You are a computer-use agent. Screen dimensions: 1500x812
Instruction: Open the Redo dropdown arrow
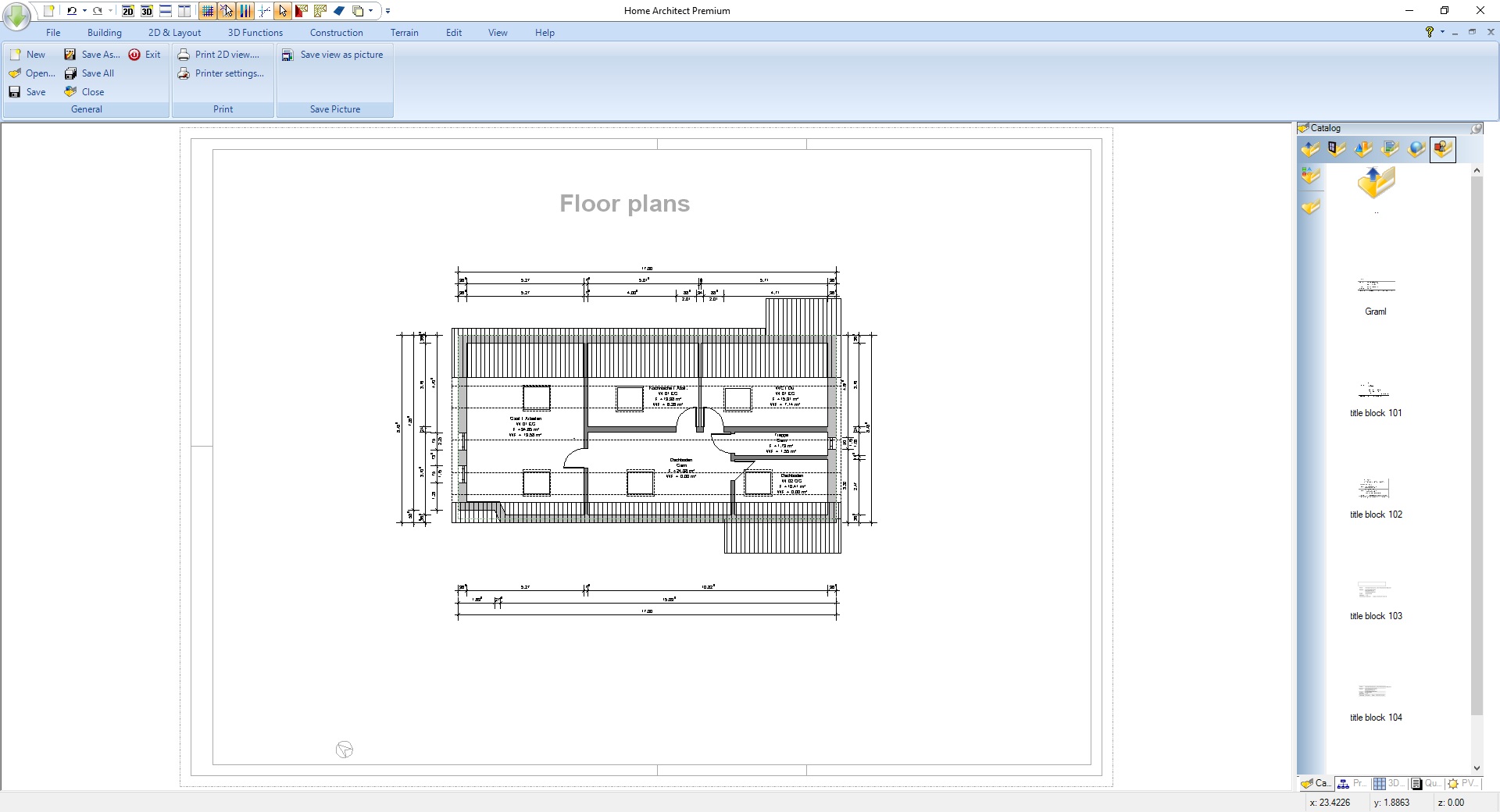(x=109, y=11)
